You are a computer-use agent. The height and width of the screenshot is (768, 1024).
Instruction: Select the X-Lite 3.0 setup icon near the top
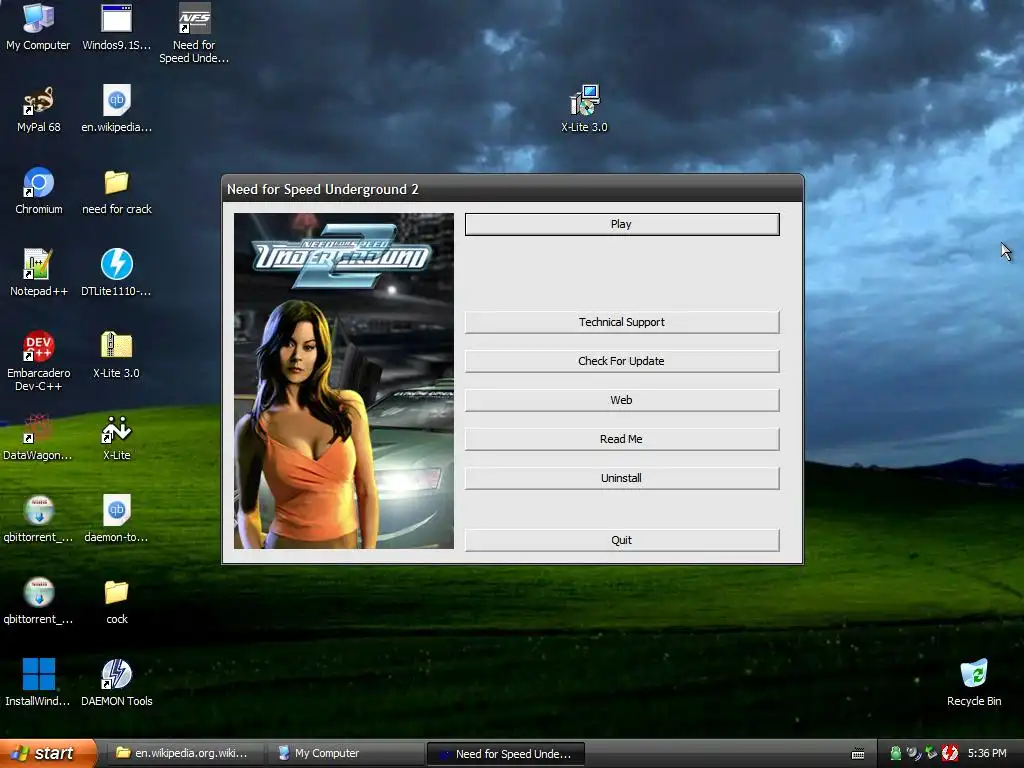[x=584, y=109]
